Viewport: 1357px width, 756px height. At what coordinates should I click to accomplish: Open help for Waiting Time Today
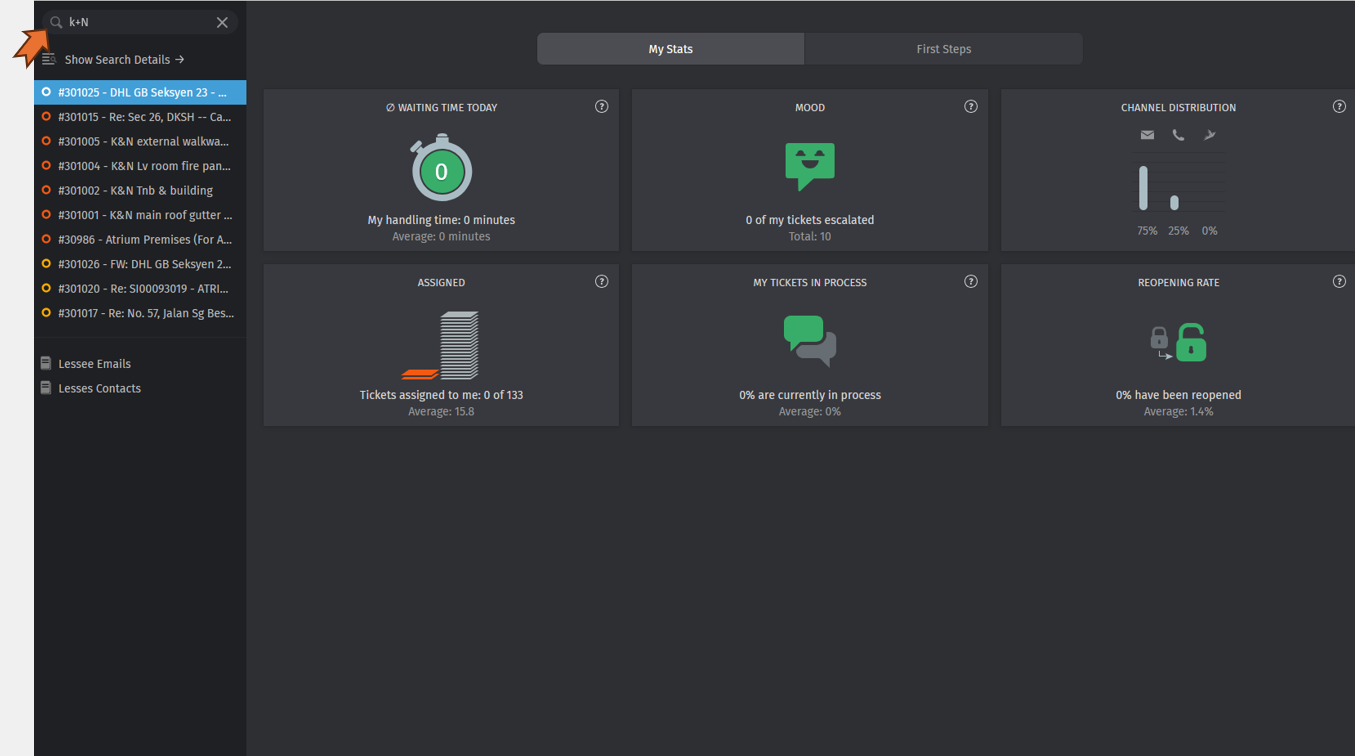point(601,107)
